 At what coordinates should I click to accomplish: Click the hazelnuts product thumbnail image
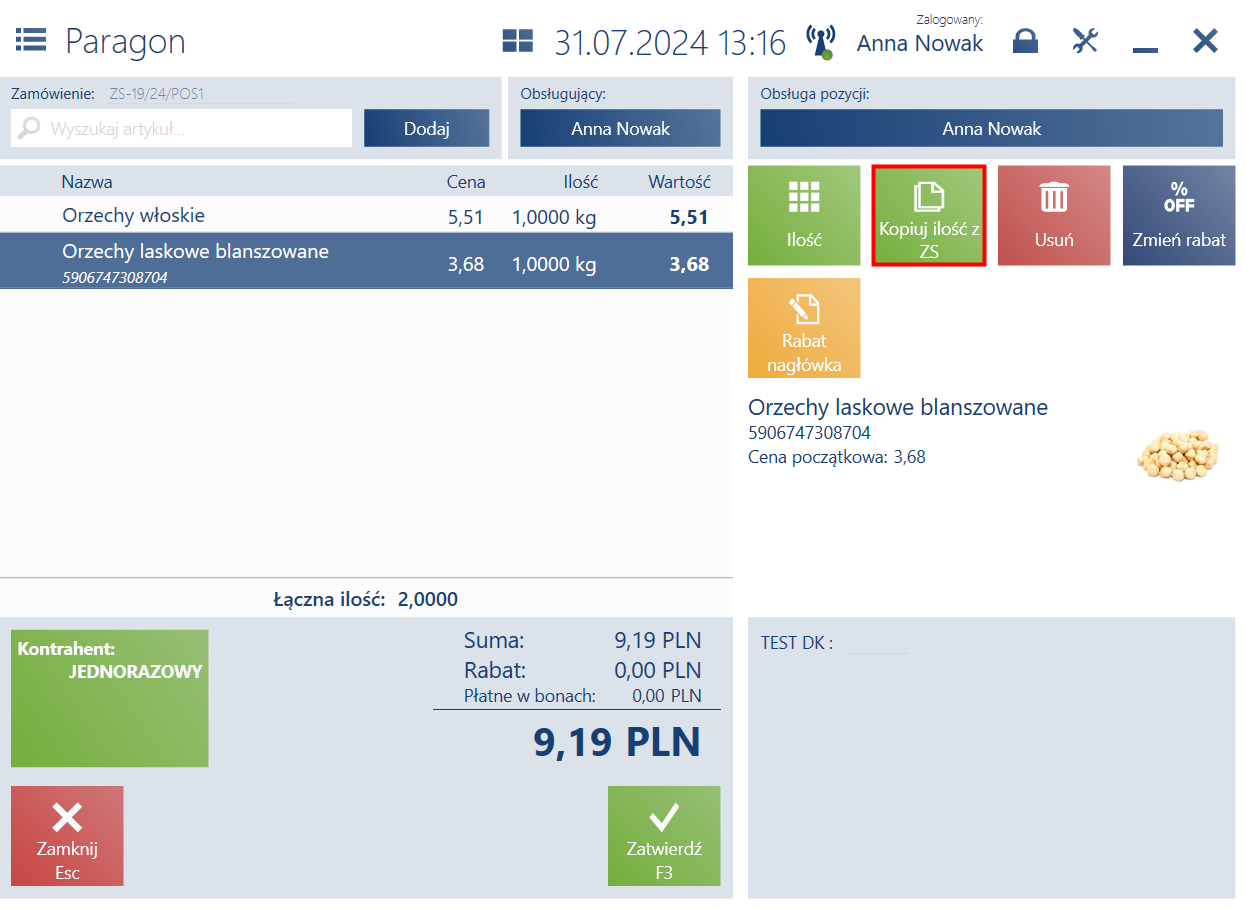click(x=1178, y=454)
